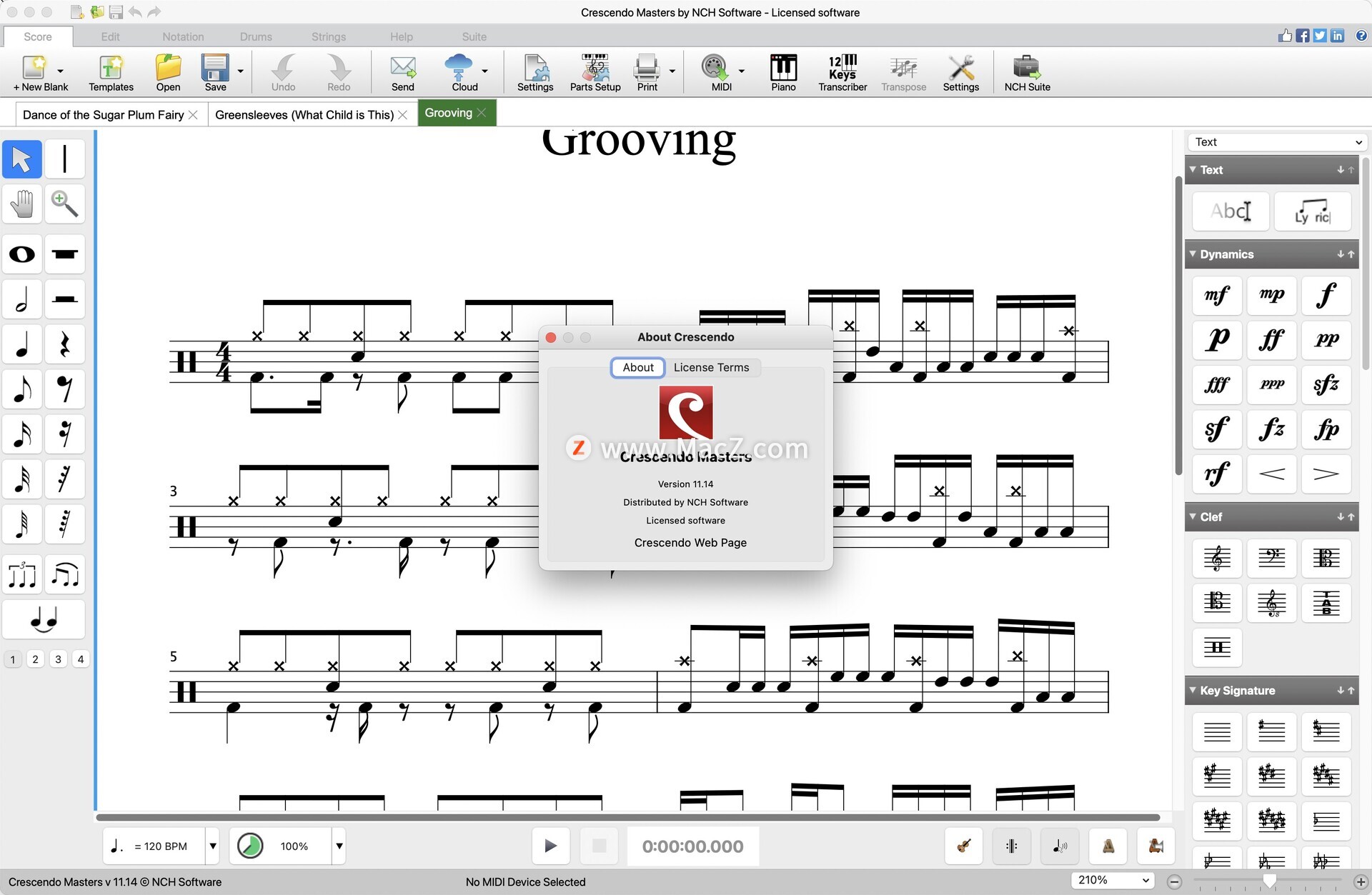Insert the sforzando sfz dynamic
The height and width of the screenshot is (895, 1372).
click(1326, 385)
